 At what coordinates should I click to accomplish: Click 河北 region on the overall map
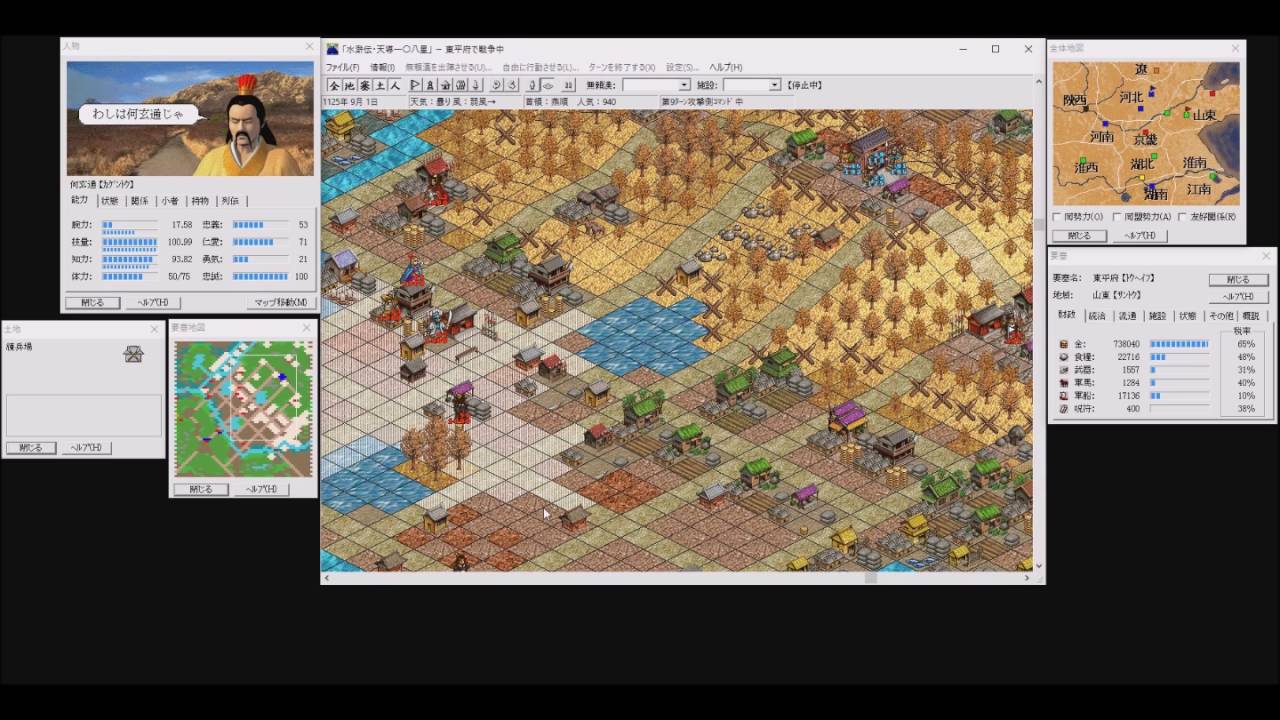[x=1130, y=97]
